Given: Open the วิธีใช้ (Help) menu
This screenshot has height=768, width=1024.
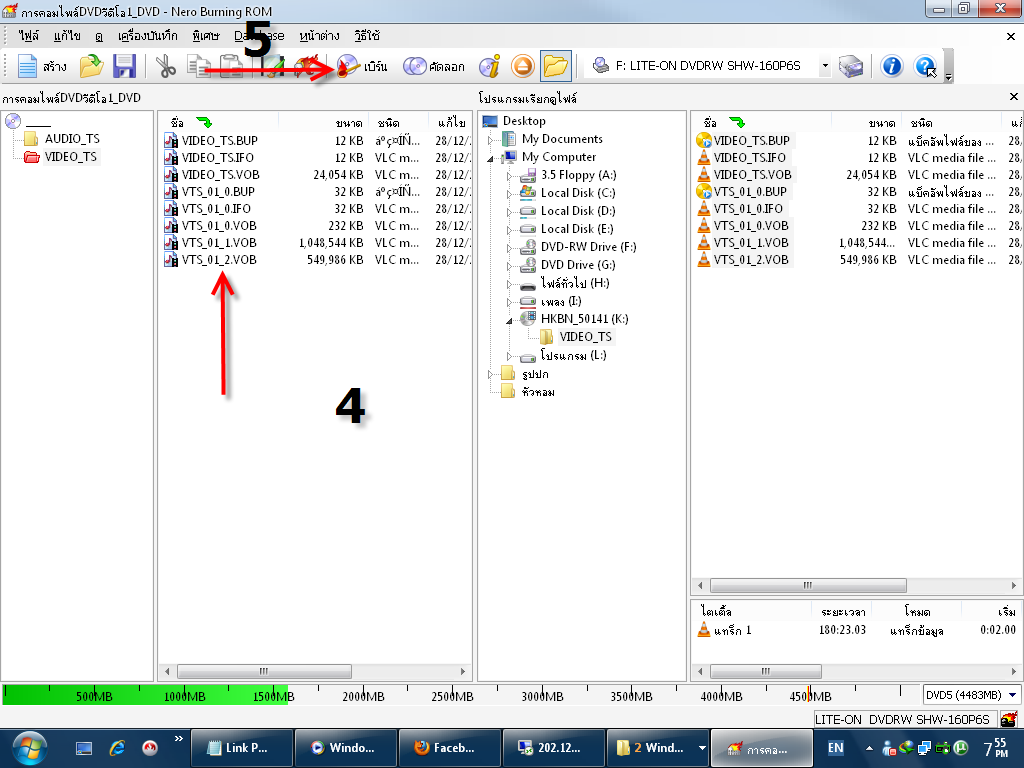Looking at the screenshot, I should click(x=367, y=36).
